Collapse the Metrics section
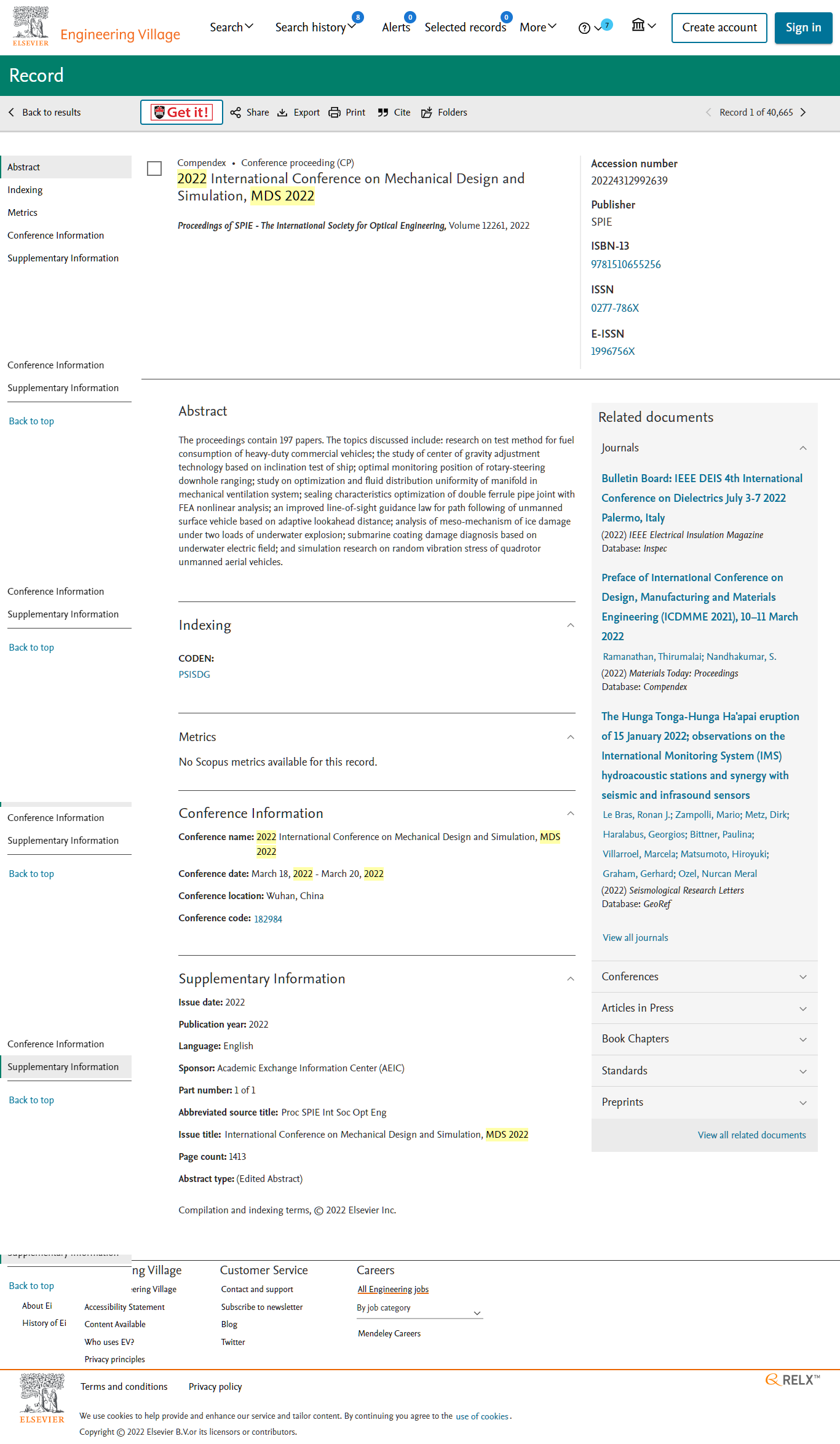 point(571,737)
